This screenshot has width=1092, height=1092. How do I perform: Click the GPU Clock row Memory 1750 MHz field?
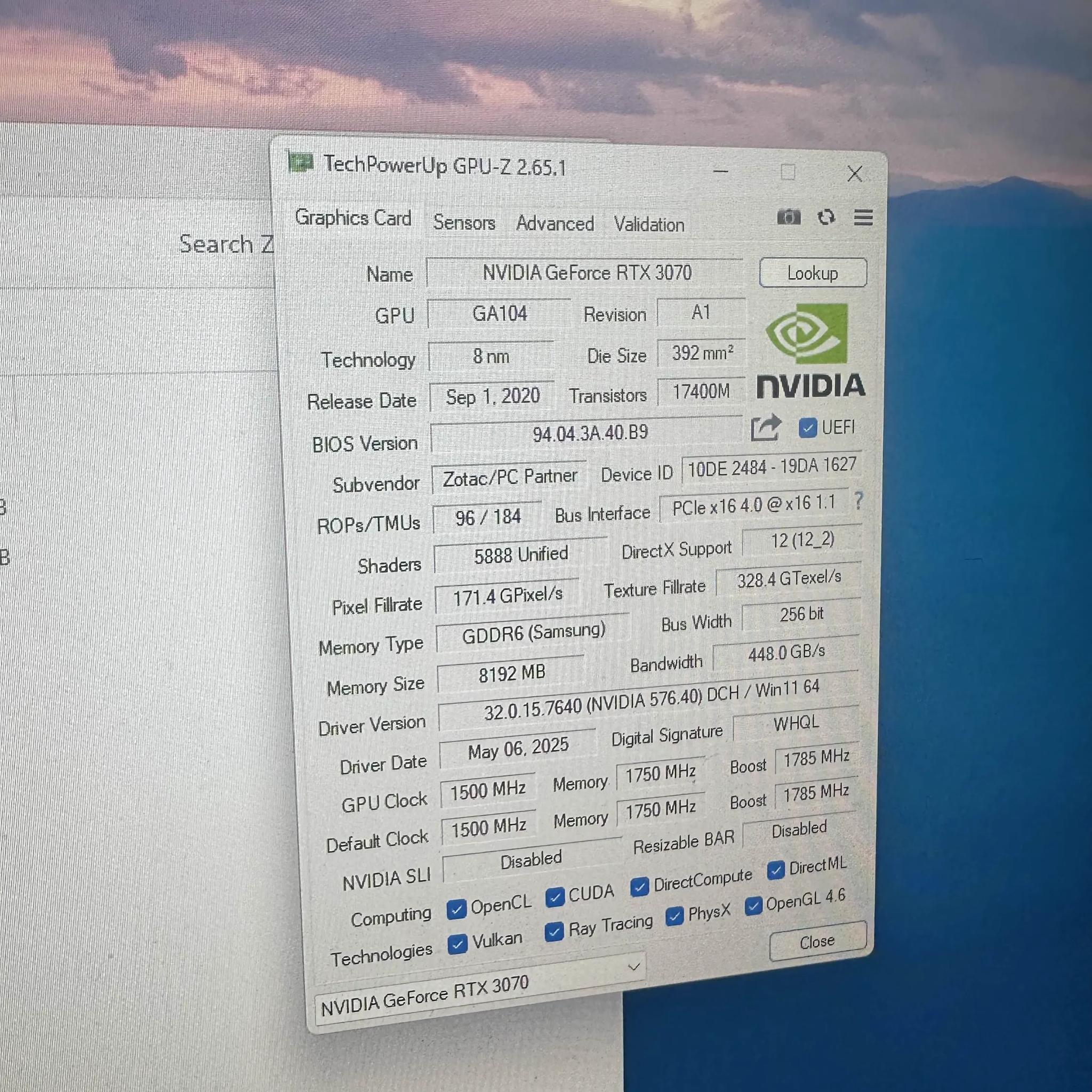click(660, 773)
